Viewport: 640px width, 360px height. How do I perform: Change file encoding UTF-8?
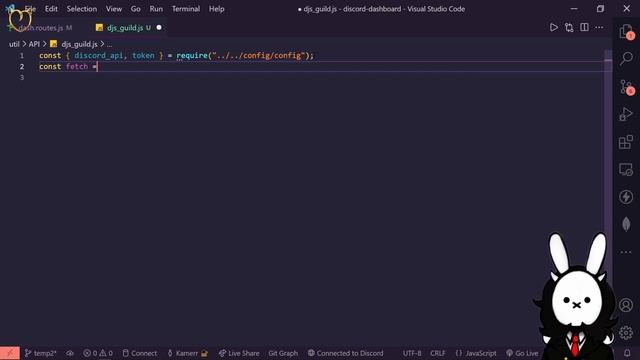[412, 353]
